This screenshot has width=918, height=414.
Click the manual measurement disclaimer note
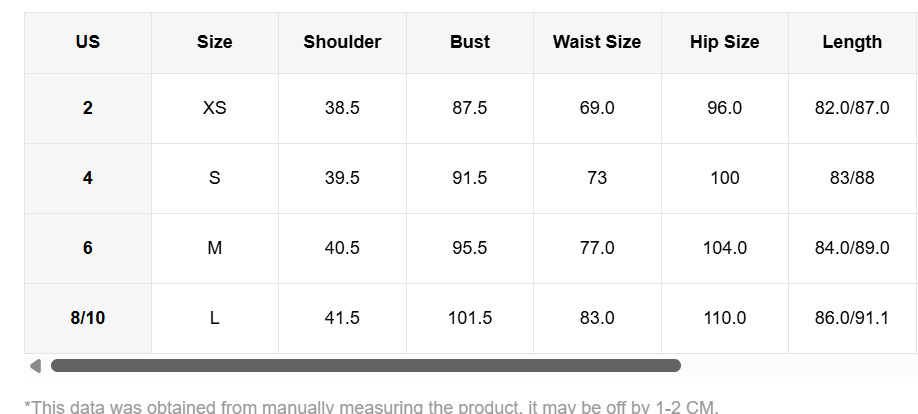point(371,406)
